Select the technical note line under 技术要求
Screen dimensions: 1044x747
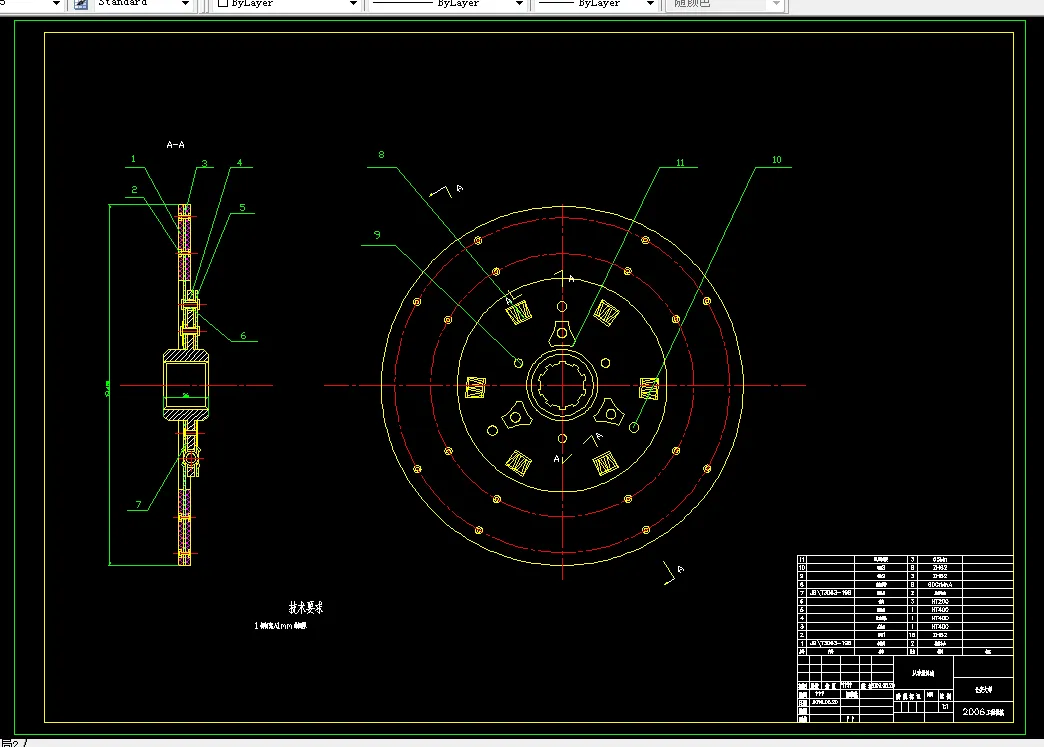click(x=280, y=626)
